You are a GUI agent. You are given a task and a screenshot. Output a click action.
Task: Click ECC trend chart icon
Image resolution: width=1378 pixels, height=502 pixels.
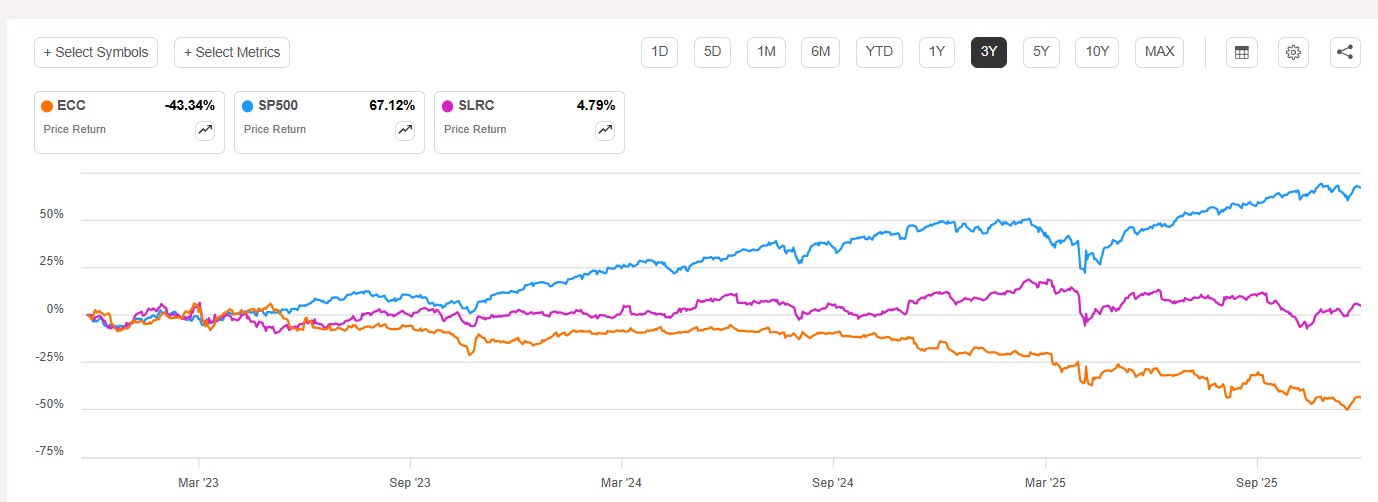coord(205,130)
